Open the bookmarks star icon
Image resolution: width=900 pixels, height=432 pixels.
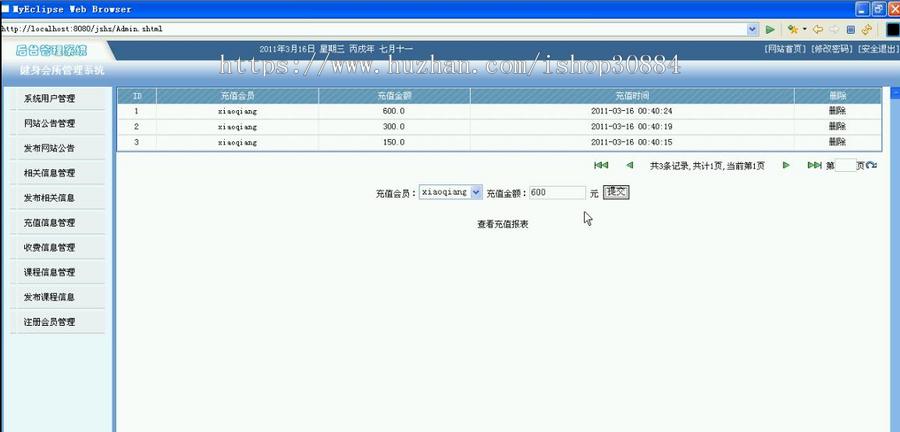coord(793,29)
